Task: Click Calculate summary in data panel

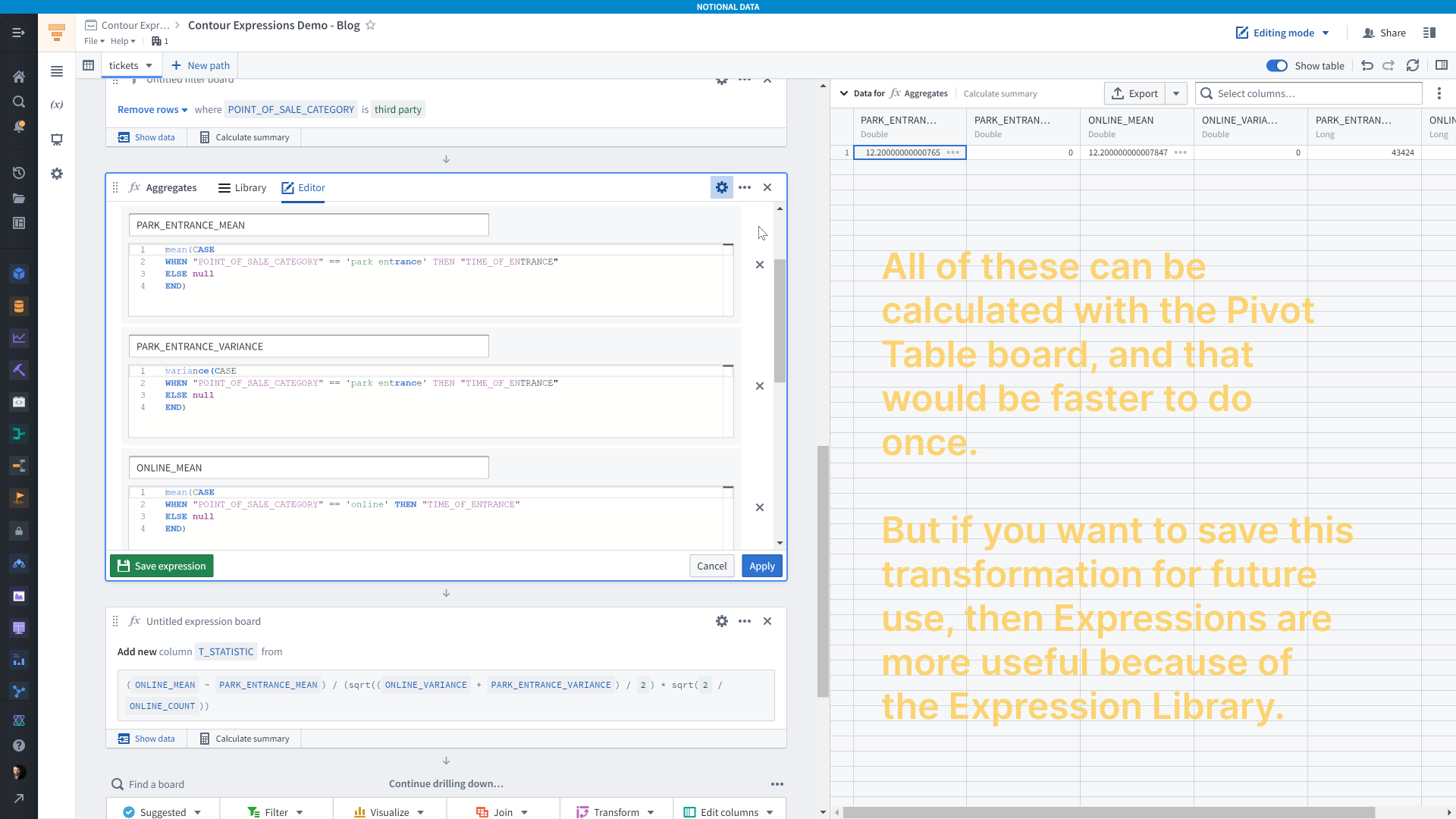Action: point(1000,93)
